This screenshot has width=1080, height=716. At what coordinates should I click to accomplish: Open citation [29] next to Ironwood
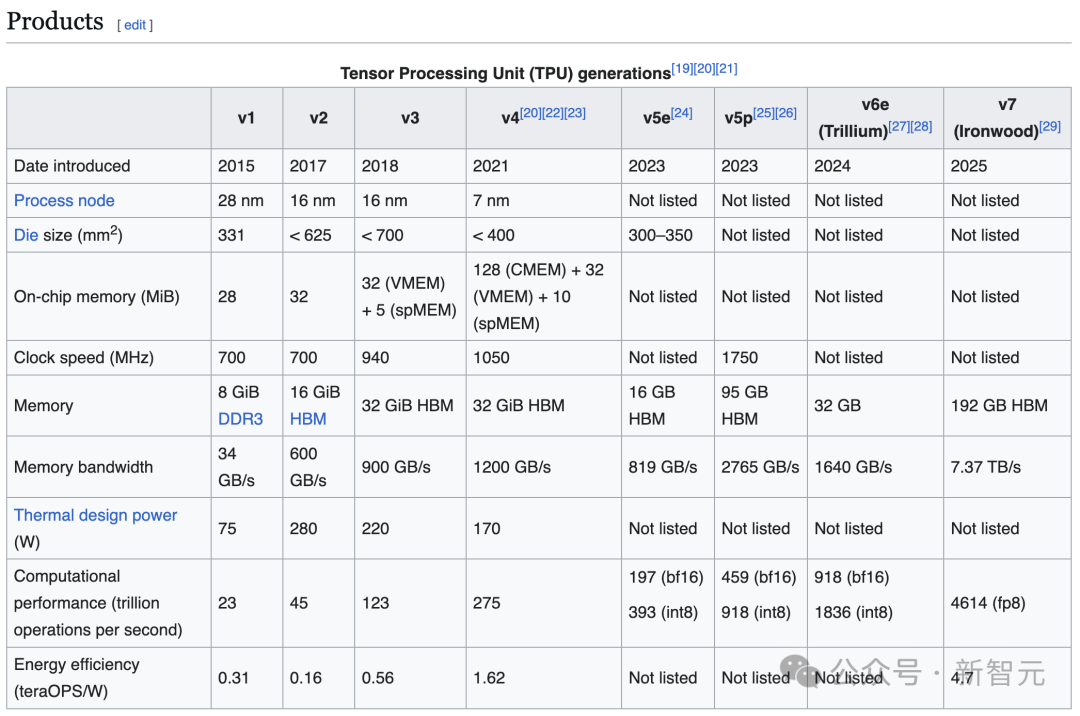(x=1050, y=127)
